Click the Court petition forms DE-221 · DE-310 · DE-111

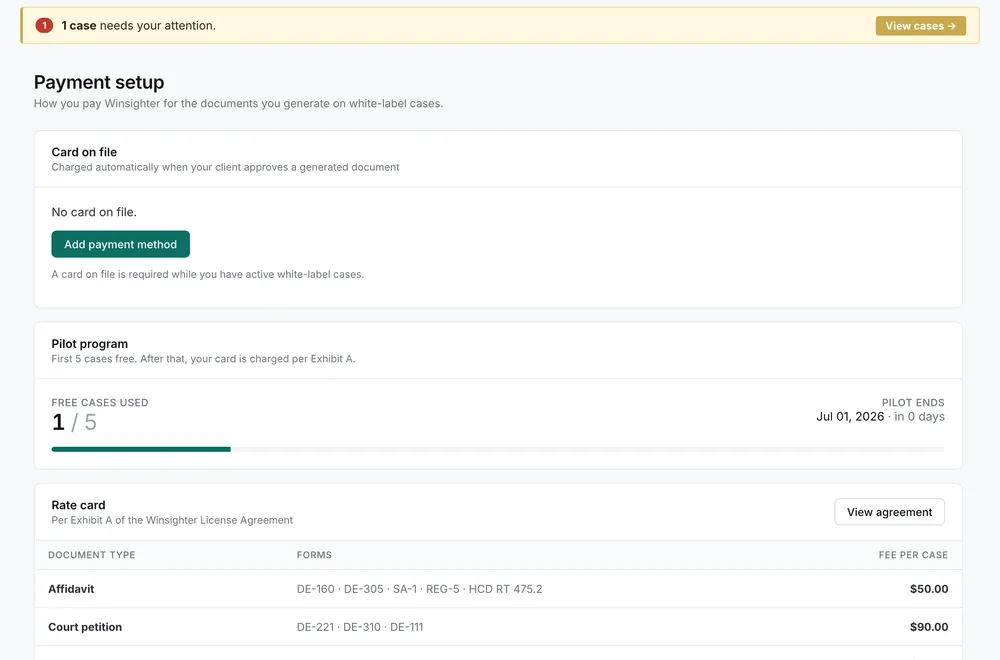click(x=360, y=627)
